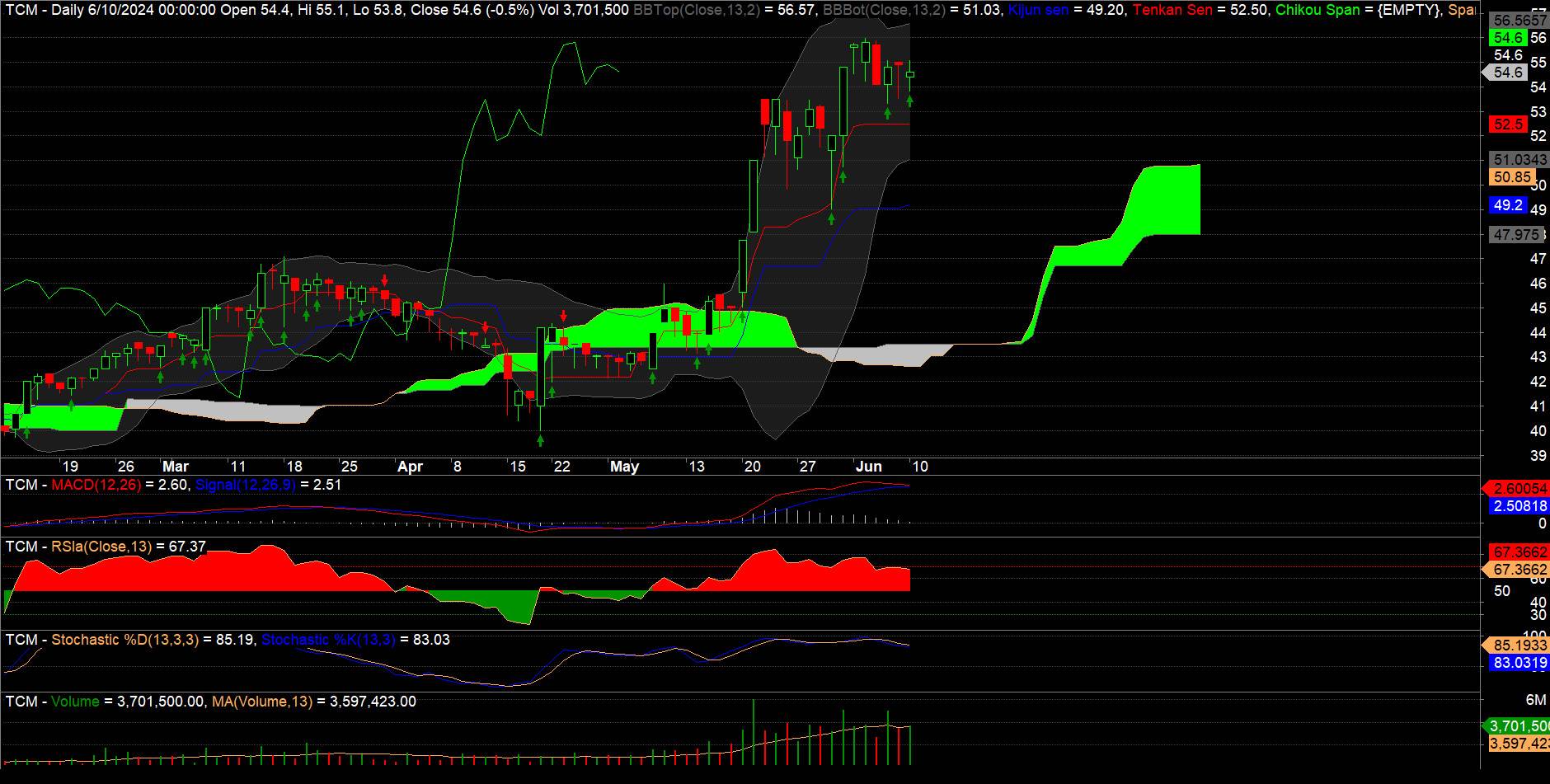Viewport: 1550px width, 784px height.
Task: Click the gray 51.0343 price tag
Action: click(1519, 160)
